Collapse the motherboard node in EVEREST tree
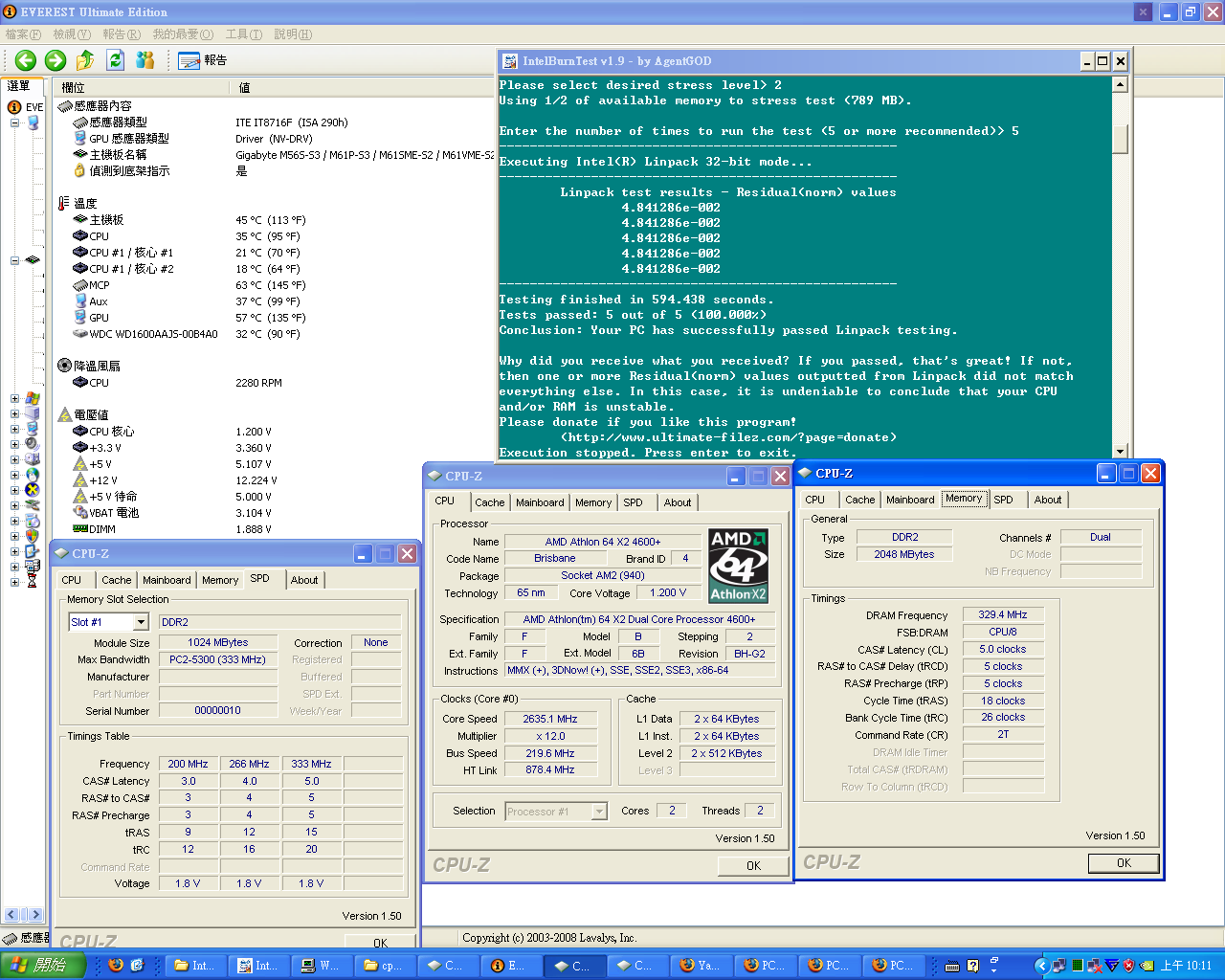This screenshot has height=980, width=1225. (x=14, y=260)
